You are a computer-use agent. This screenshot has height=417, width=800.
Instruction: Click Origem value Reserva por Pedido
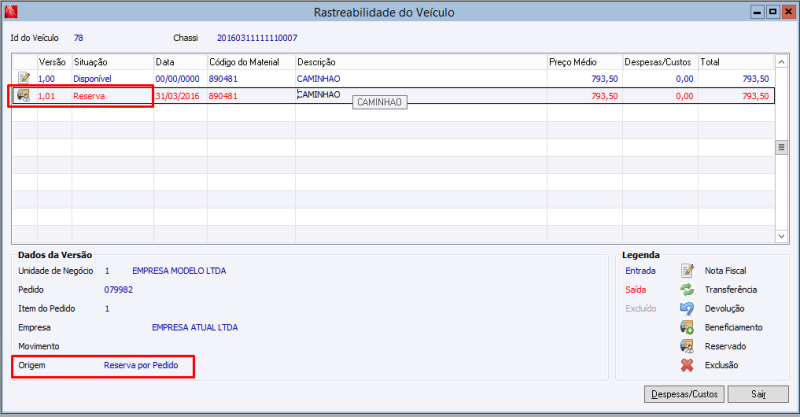click(141, 365)
